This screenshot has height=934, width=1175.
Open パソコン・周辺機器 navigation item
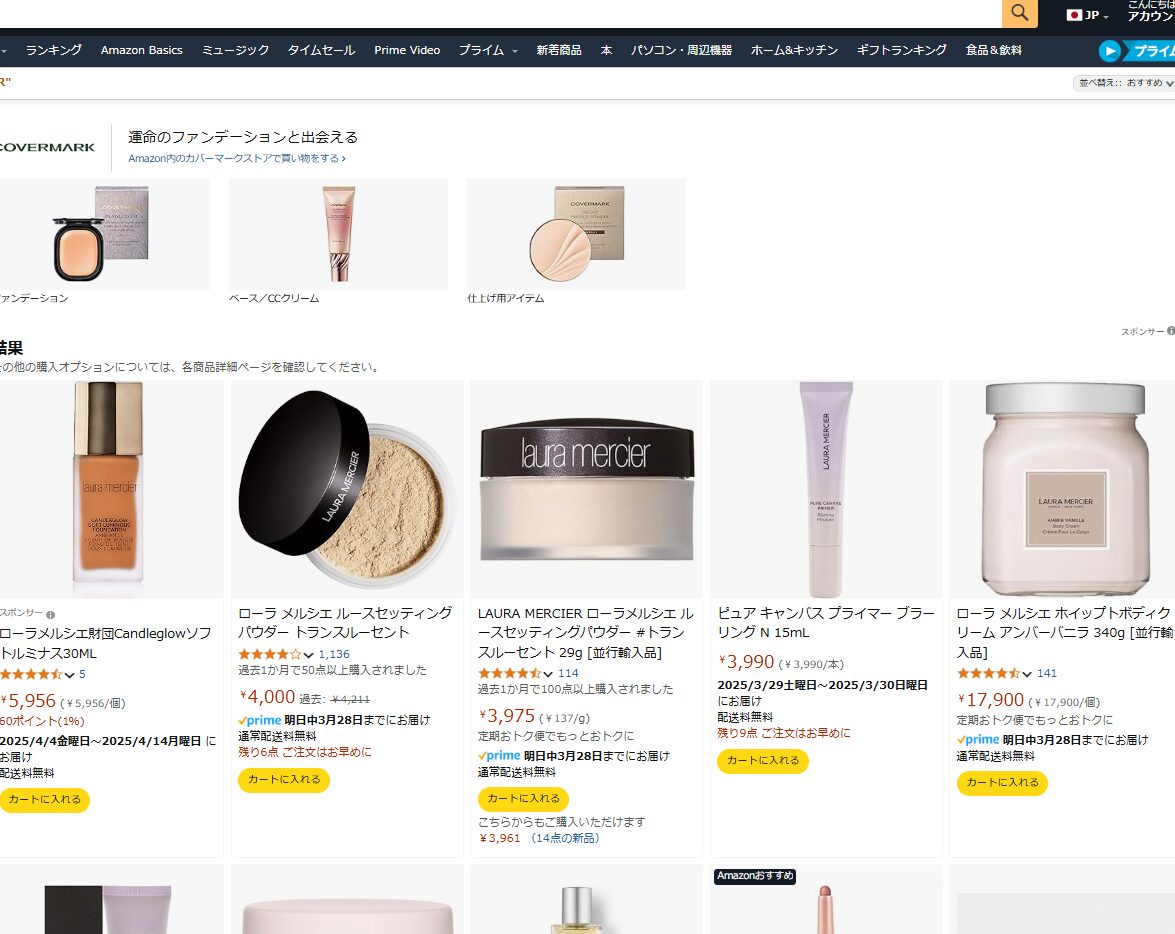(681, 50)
